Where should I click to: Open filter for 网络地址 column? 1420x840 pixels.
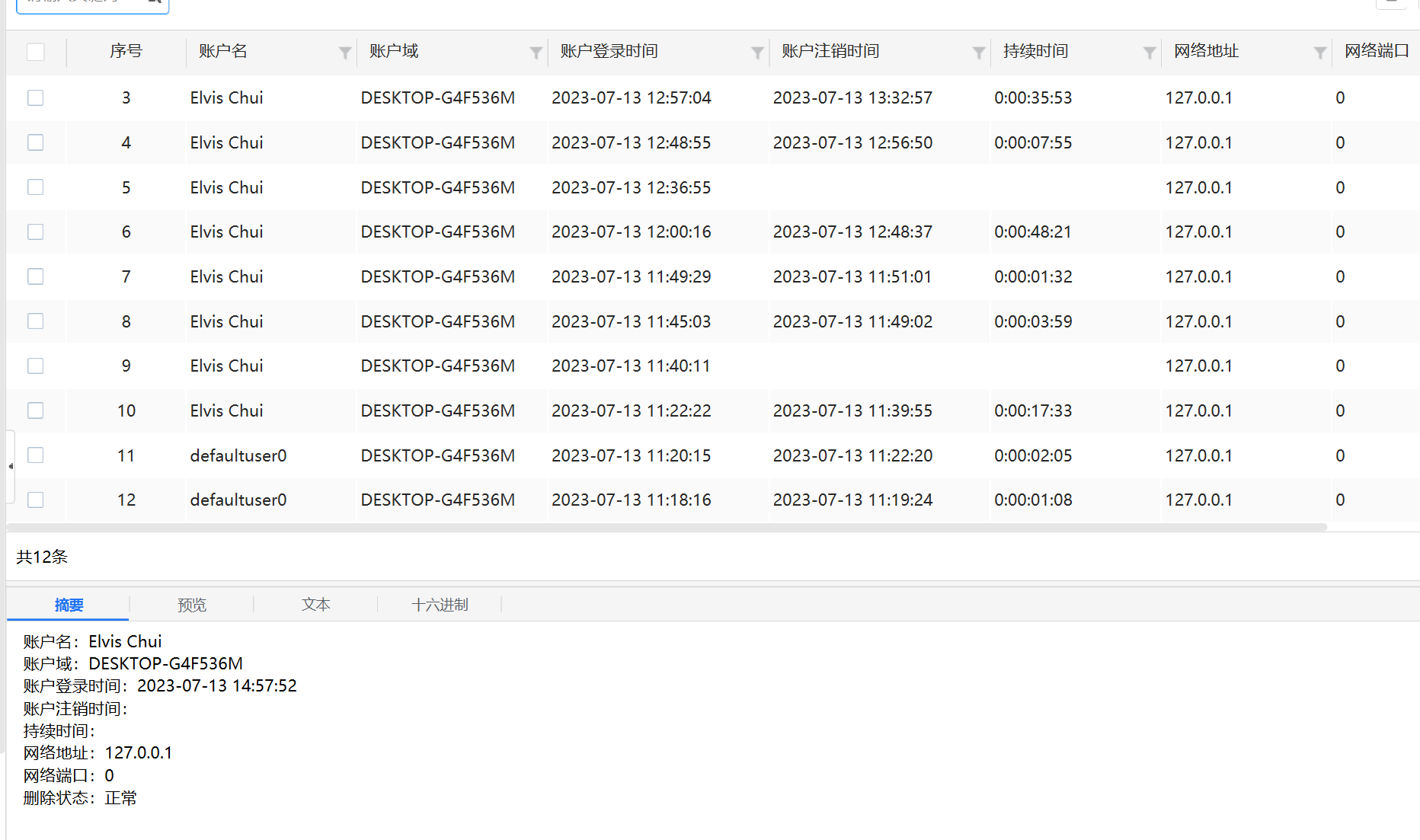pos(1320,53)
